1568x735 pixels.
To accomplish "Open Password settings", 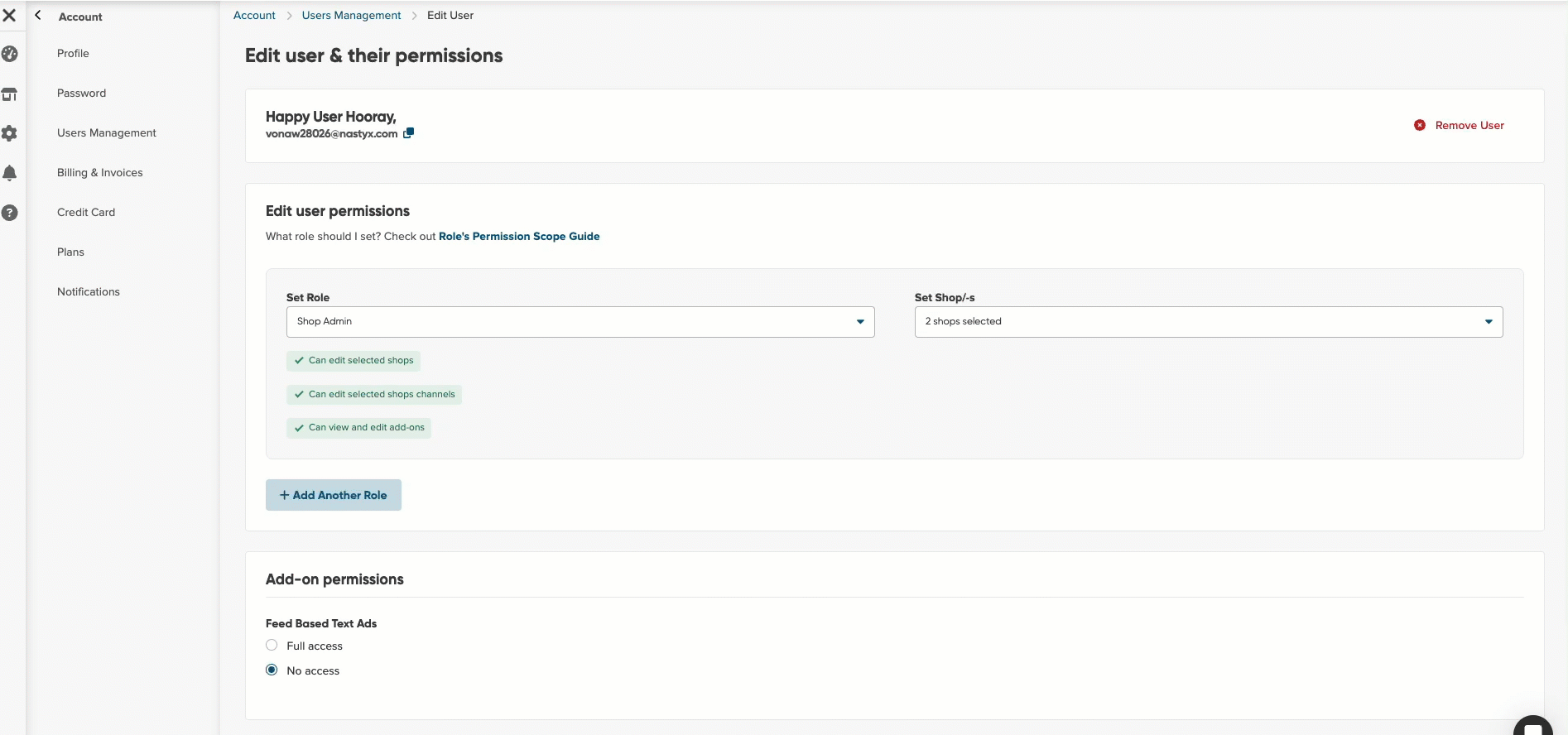I will point(81,93).
